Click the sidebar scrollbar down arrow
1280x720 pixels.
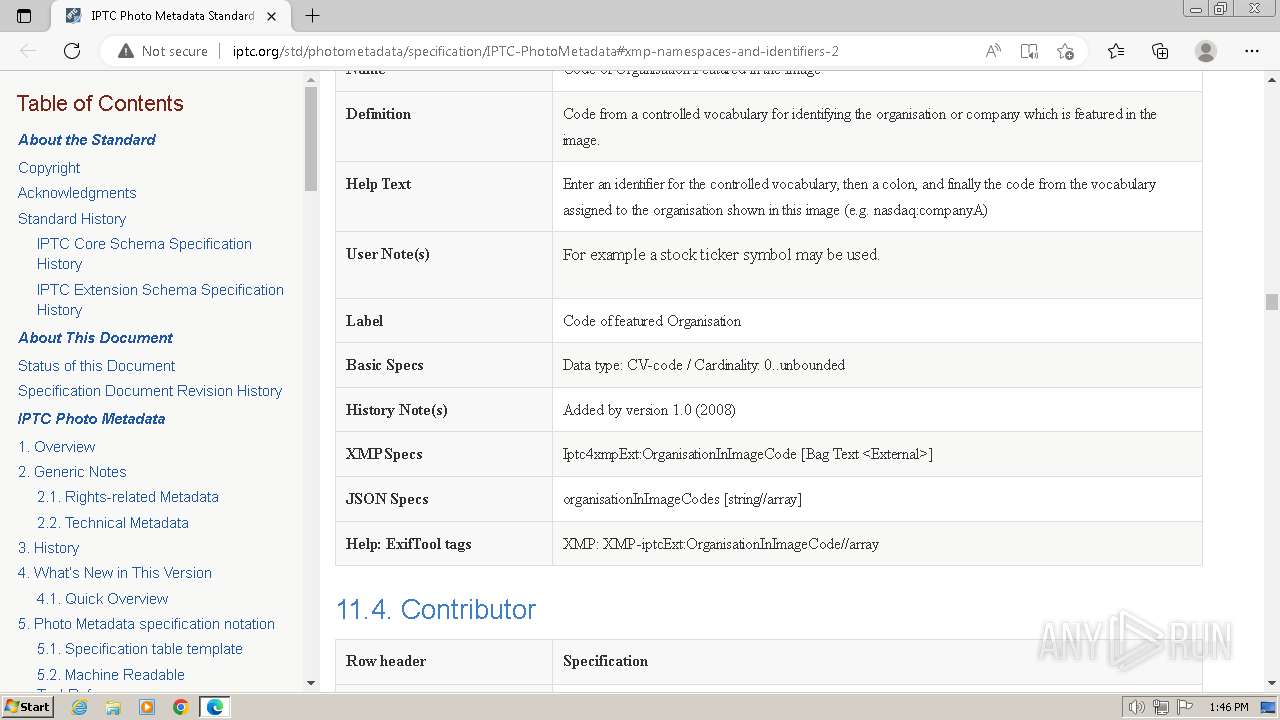tap(311, 683)
